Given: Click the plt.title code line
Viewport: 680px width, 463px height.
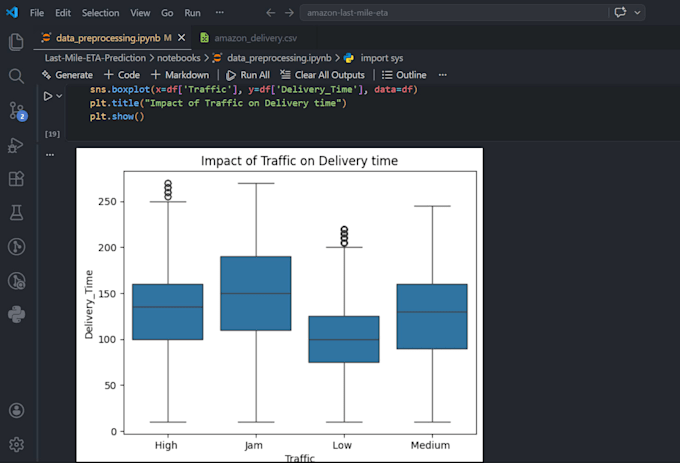Looking at the screenshot, I should [218, 103].
